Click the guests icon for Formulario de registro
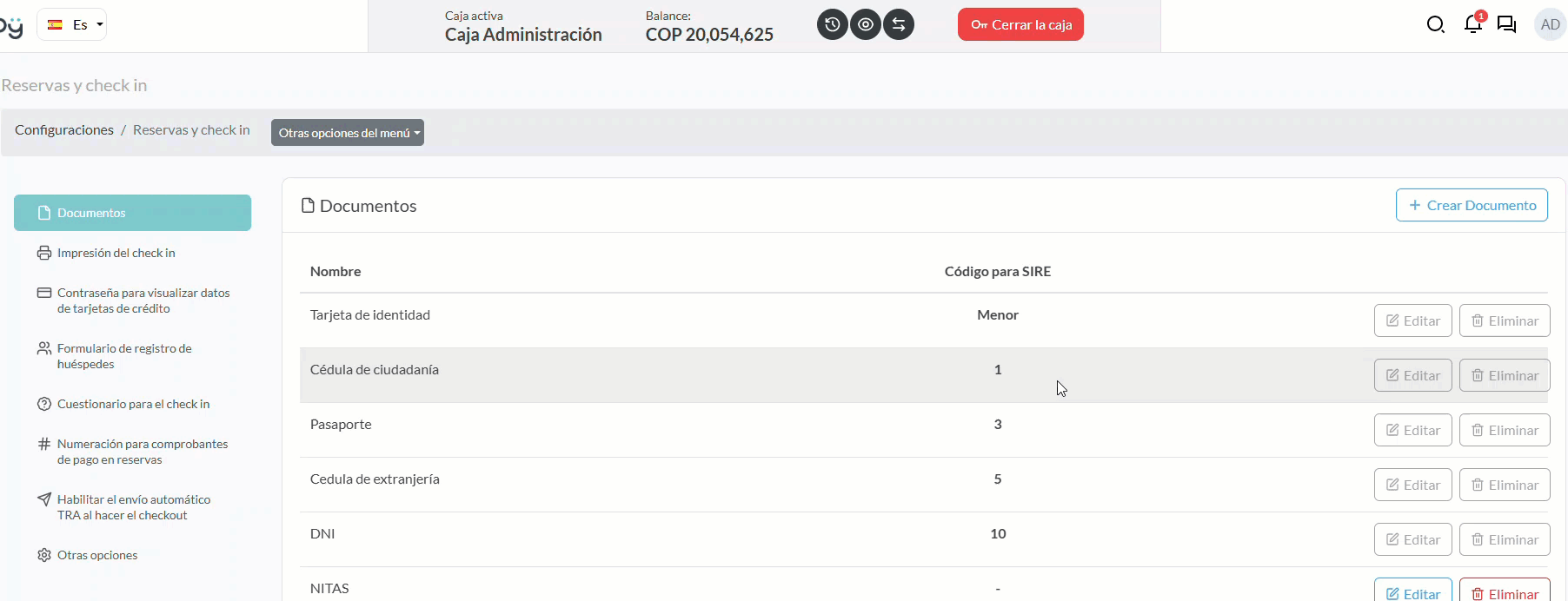 44,348
